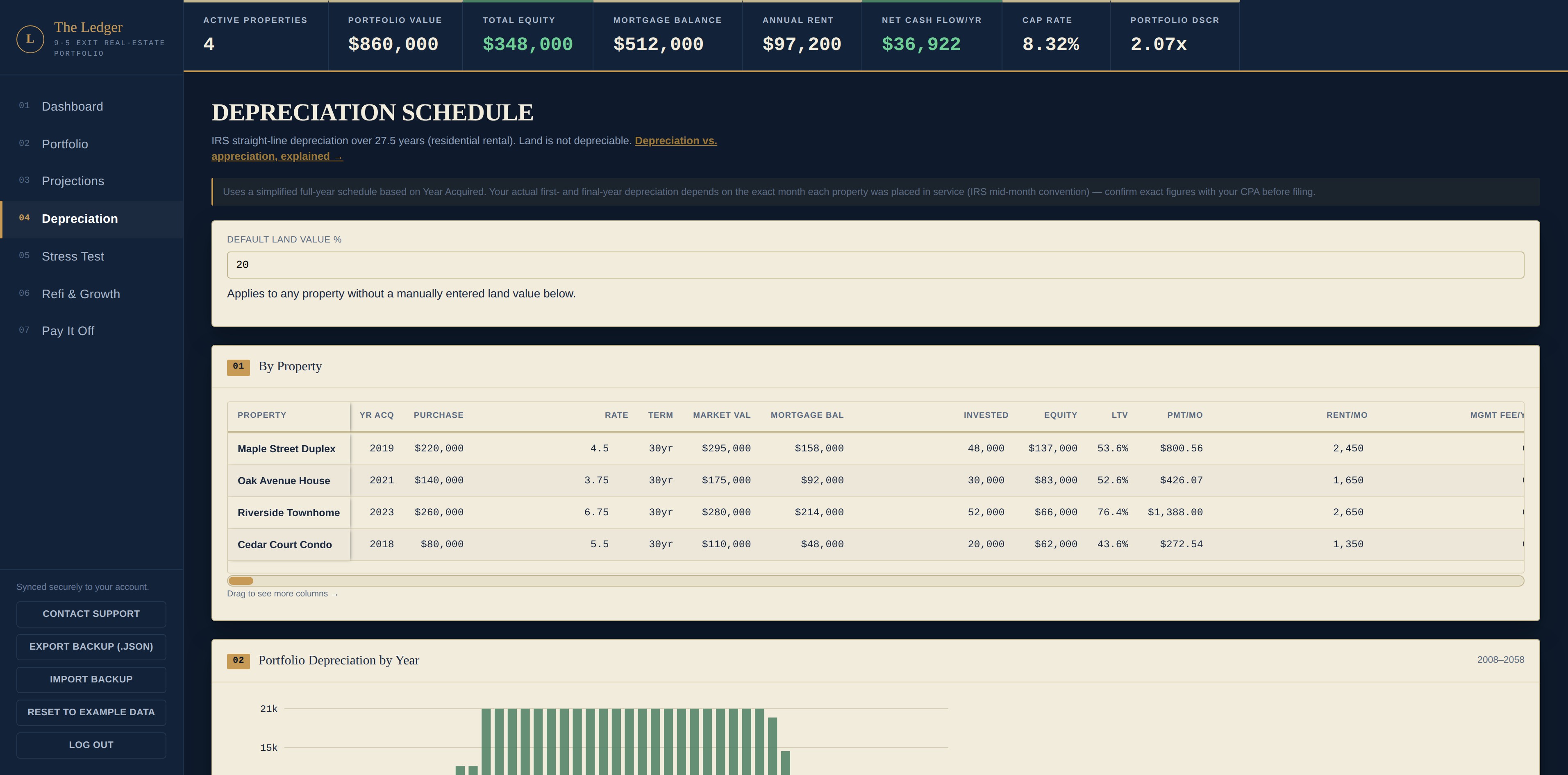Navigate to Refi & Growth
1568x775 pixels.
point(91,295)
